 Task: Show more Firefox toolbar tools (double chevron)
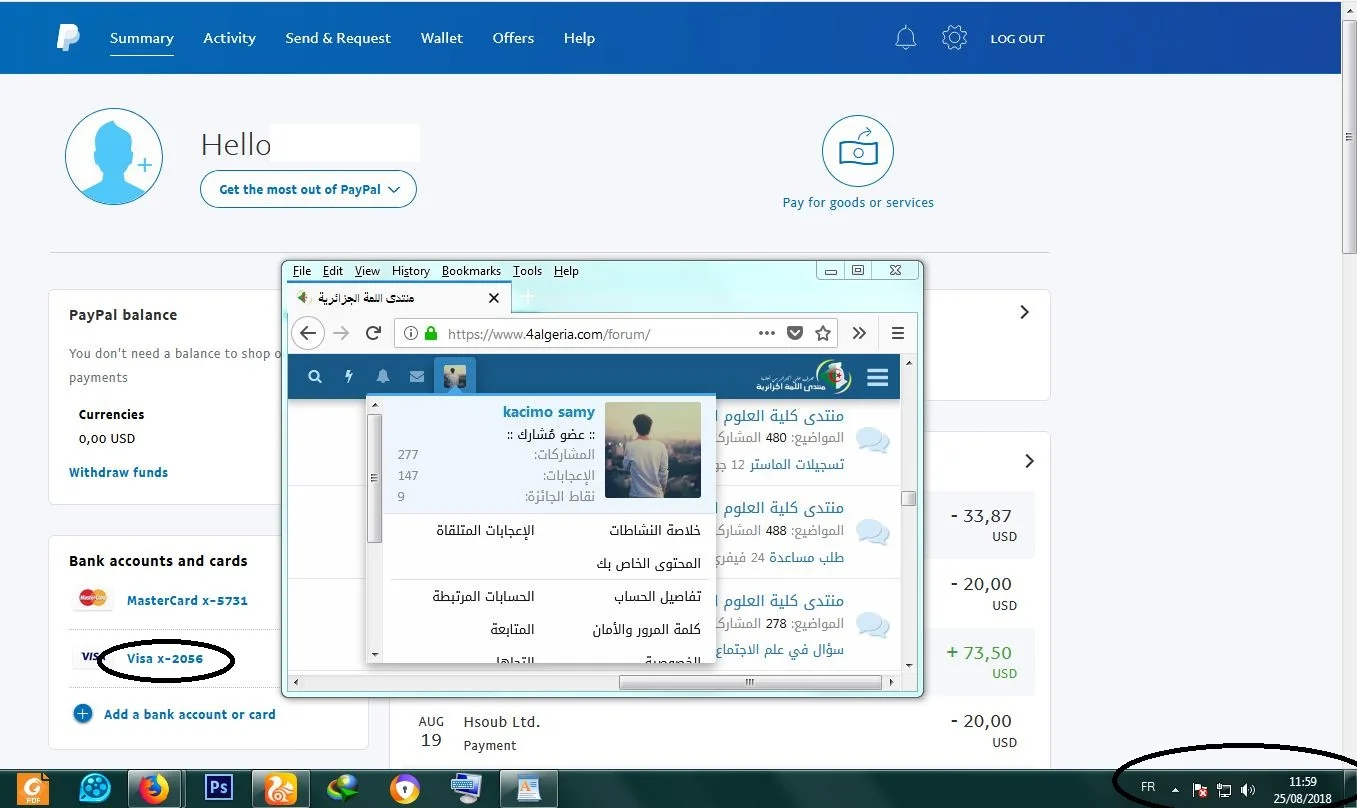coord(859,333)
